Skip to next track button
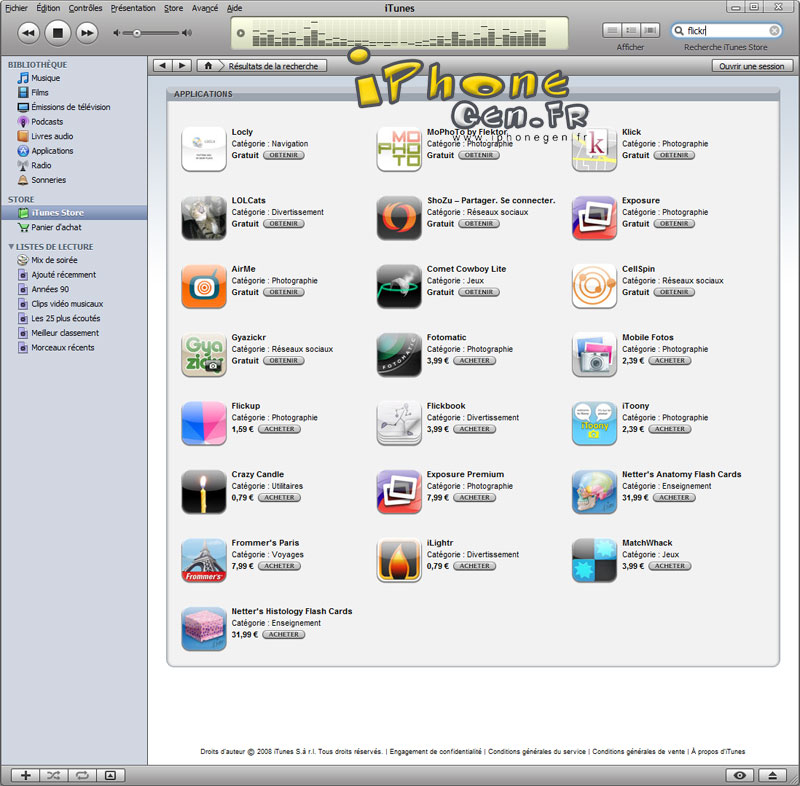This screenshot has width=800, height=786. coord(87,33)
